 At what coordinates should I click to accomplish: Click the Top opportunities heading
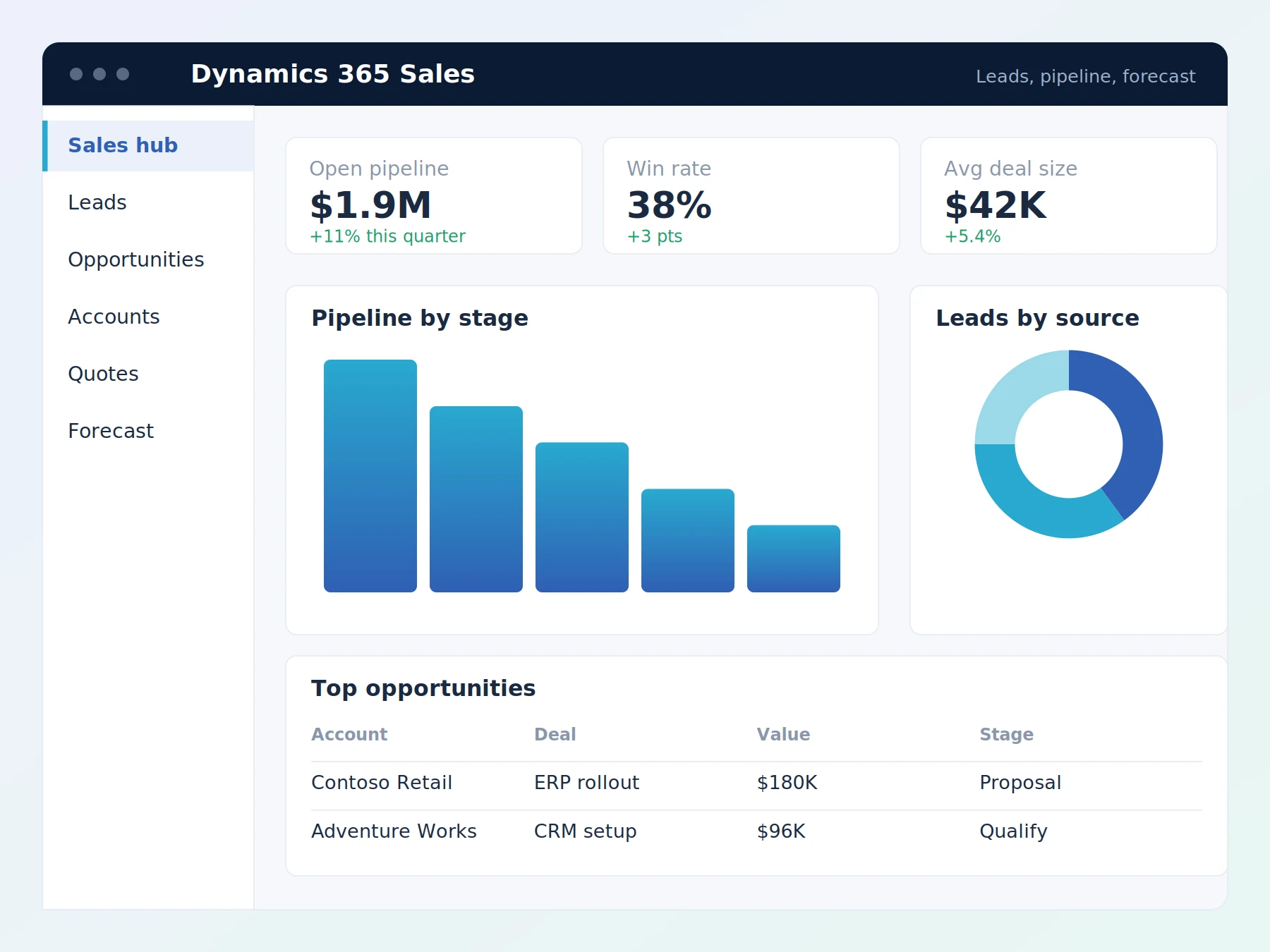(x=423, y=688)
